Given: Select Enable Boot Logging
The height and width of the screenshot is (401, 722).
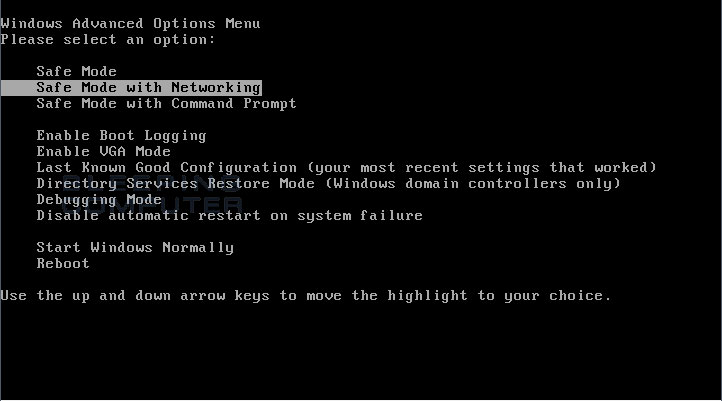Looking at the screenshot, I should click(121, 136).
